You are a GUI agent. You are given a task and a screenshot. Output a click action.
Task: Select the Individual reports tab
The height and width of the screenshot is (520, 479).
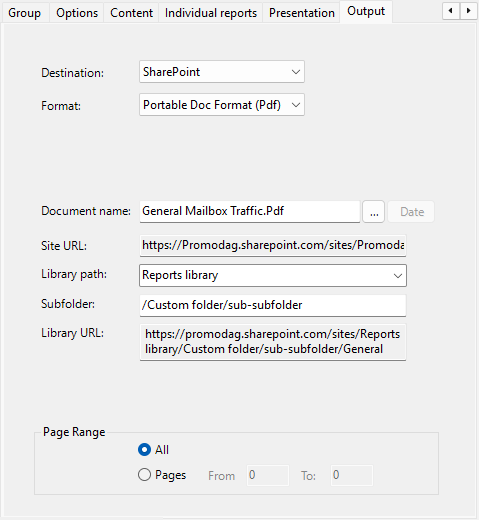(211, 13)
